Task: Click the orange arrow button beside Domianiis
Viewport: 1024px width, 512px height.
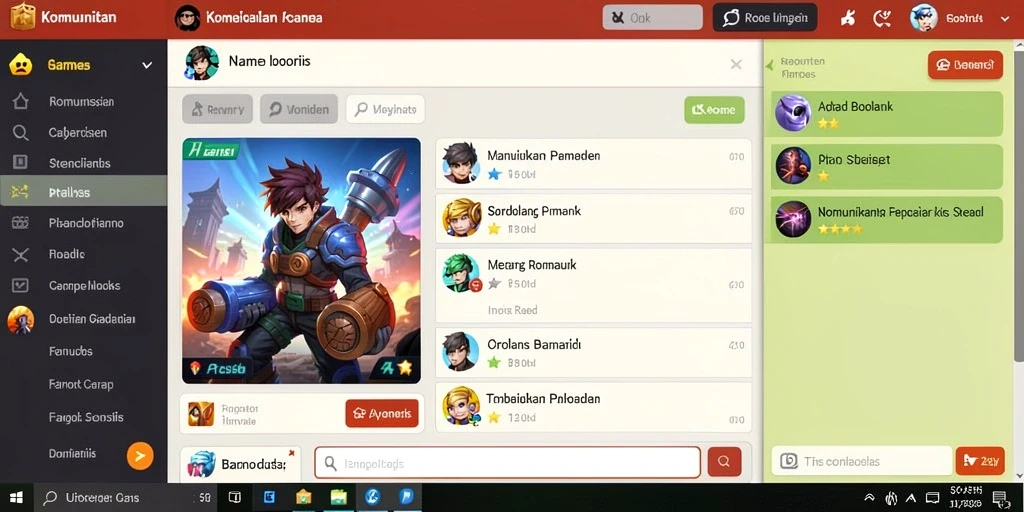Action: coord(140,456)
